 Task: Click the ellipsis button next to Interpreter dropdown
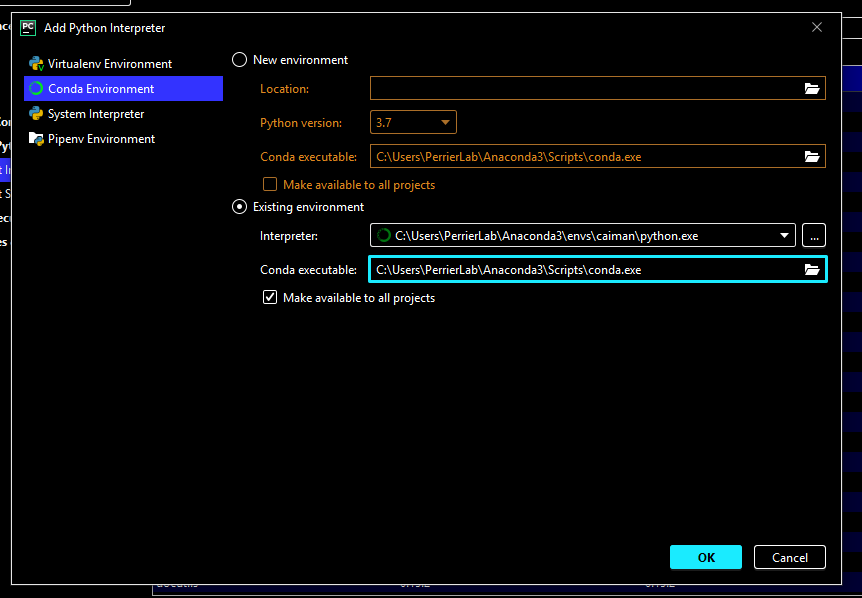coord(813,235)
